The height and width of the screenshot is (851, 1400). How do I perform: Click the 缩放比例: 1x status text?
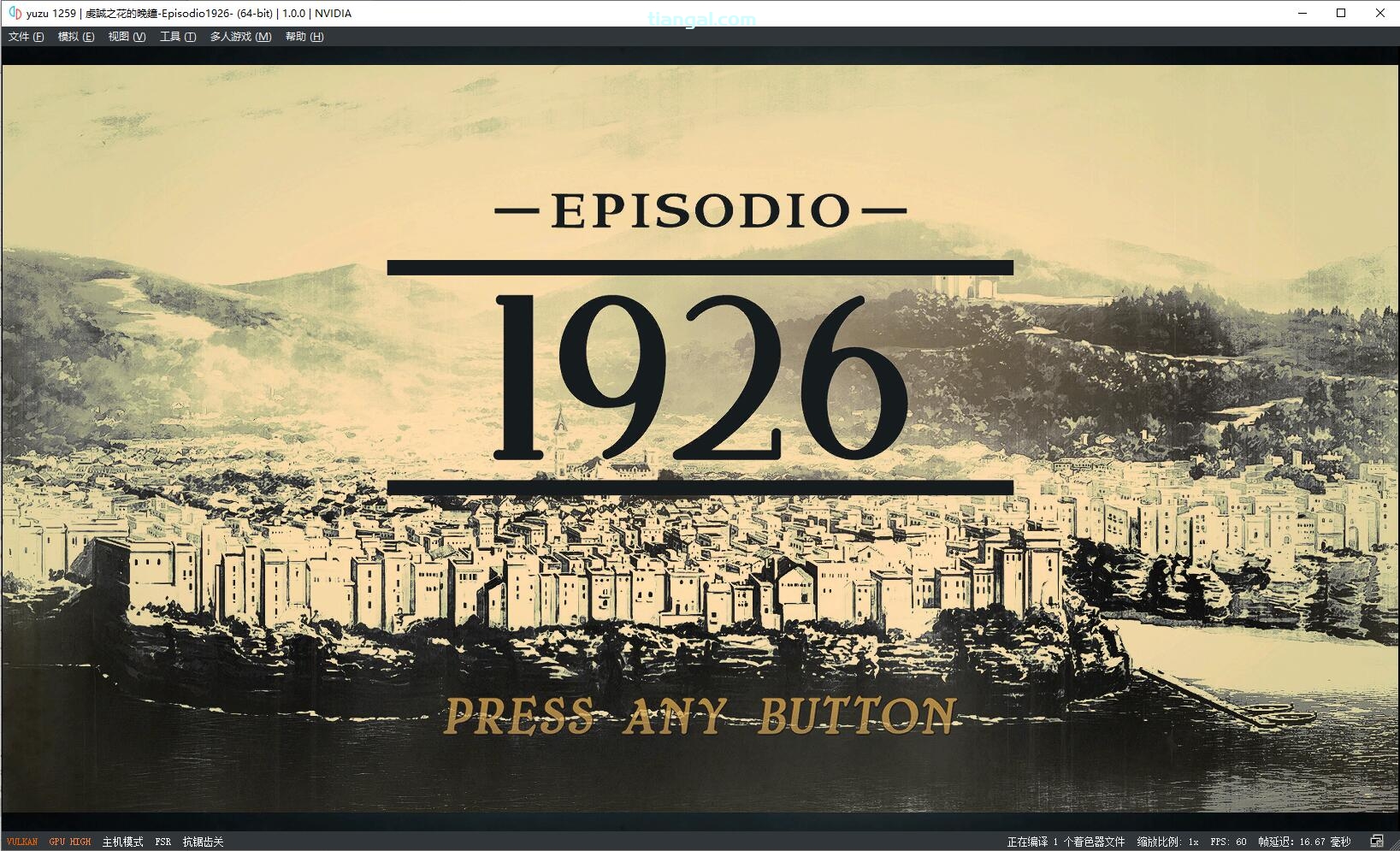point(1167,842)
